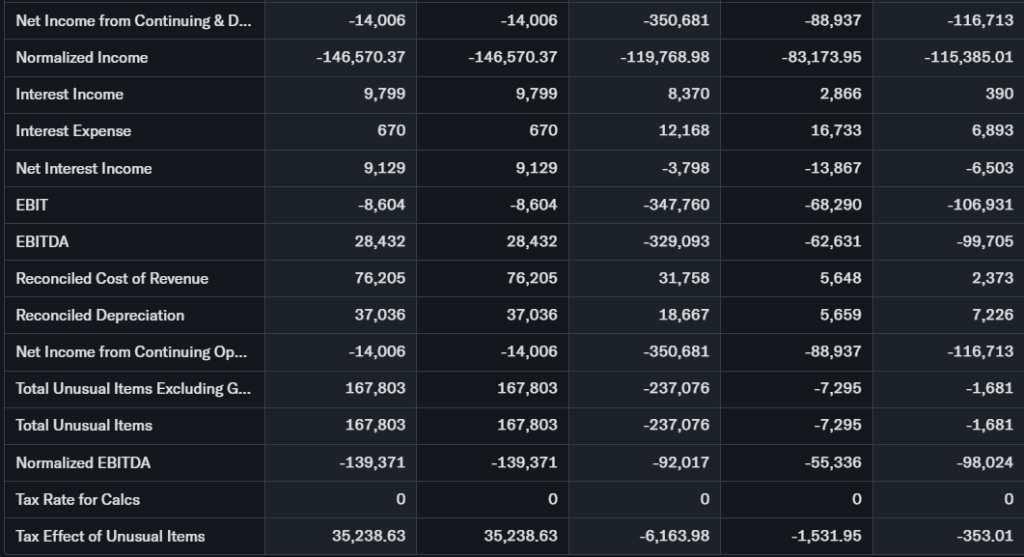
Task: Select the EBITDA row label
Action: [42, 241]
